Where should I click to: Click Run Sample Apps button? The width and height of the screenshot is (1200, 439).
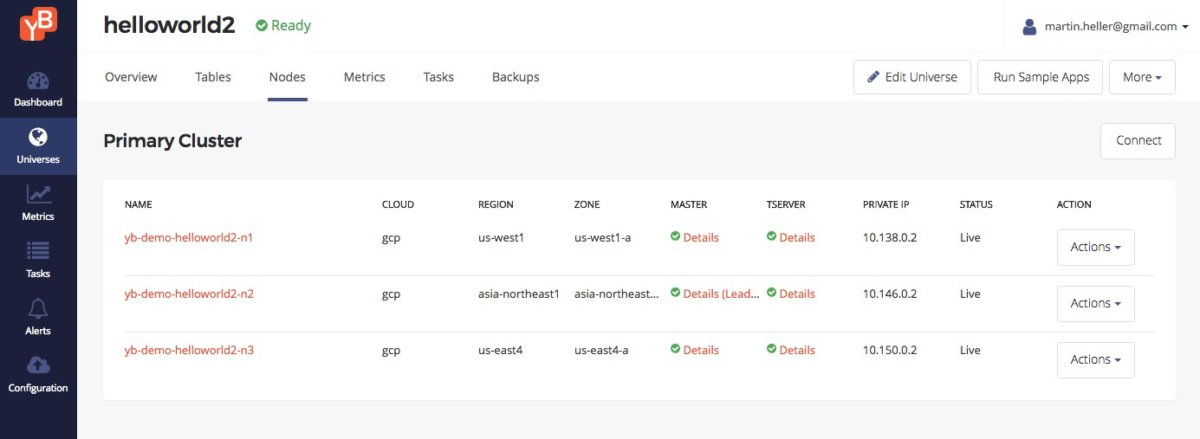pos(1039,77)
